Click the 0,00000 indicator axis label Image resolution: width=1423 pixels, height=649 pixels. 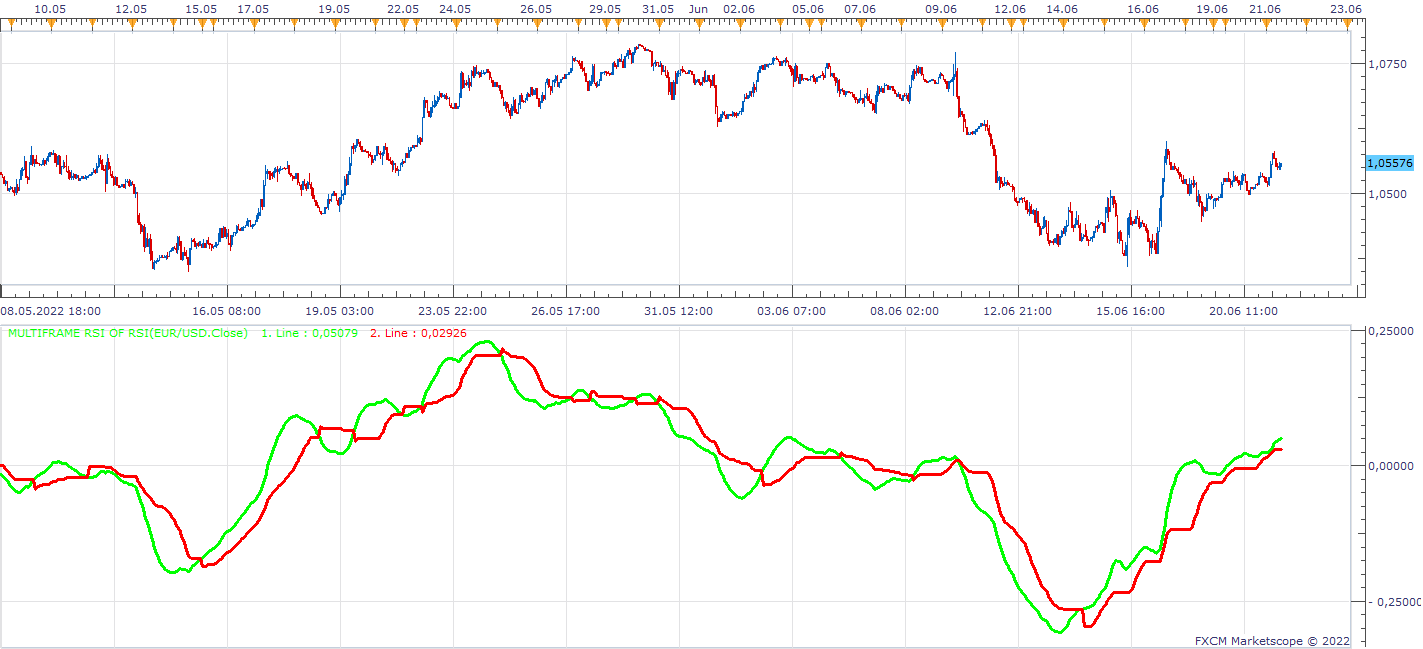[1391, 466]
